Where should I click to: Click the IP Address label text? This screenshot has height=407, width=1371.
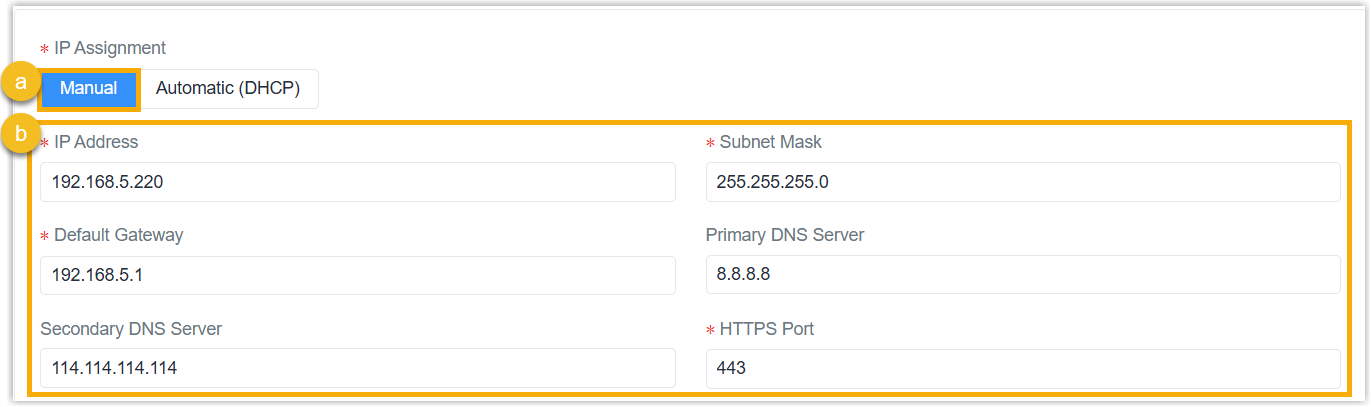point(96,142)
